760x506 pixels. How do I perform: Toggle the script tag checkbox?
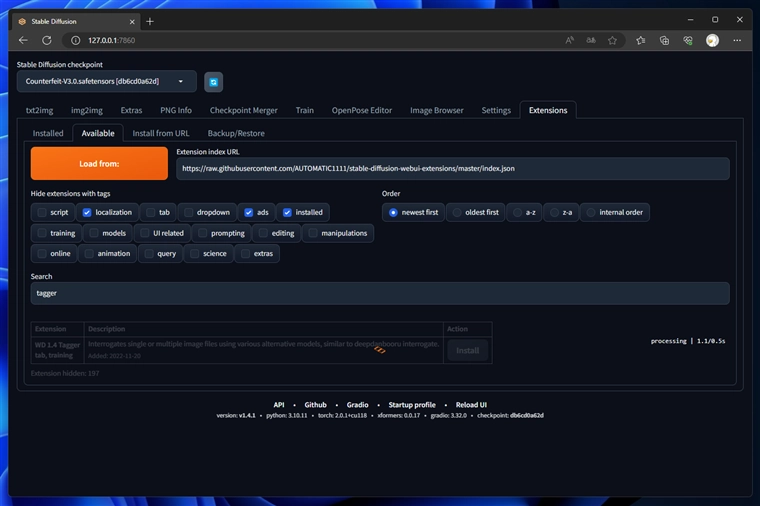pos(42,212)
